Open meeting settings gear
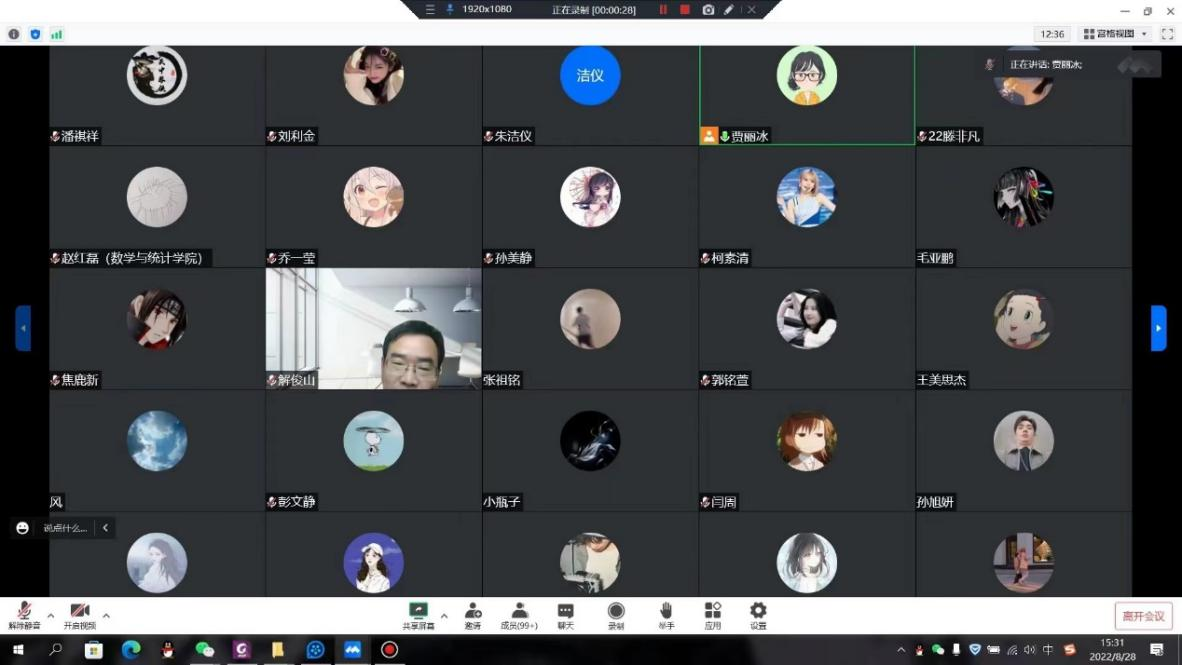 pyautogui.click(x=758, y=615)
